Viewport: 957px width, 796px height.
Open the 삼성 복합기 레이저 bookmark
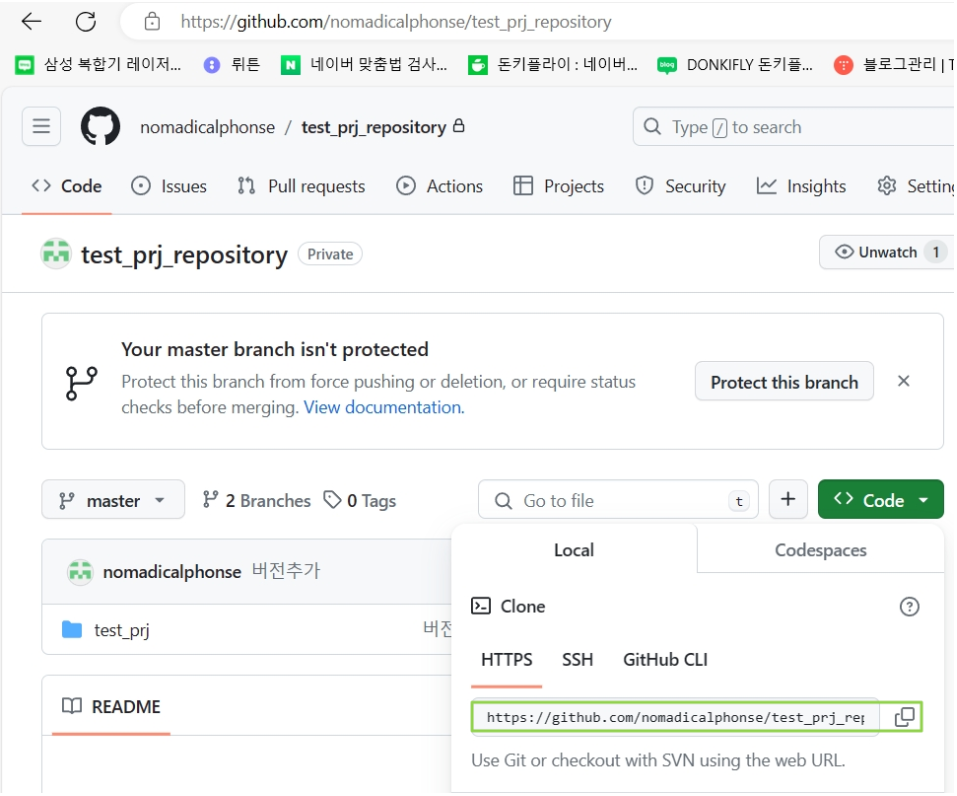point(98,64)
